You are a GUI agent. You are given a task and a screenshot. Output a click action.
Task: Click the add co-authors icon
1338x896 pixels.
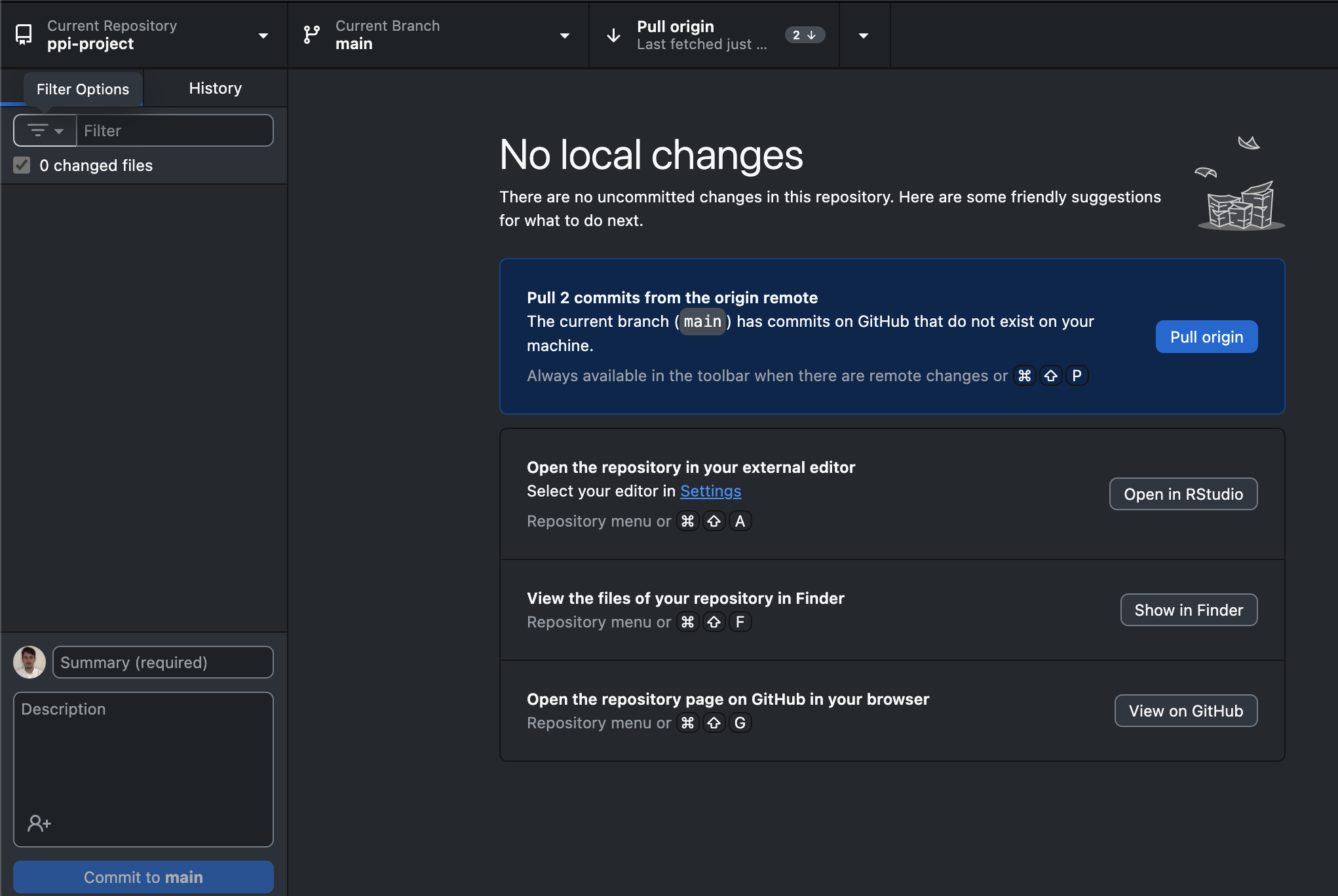click(39, 823)
